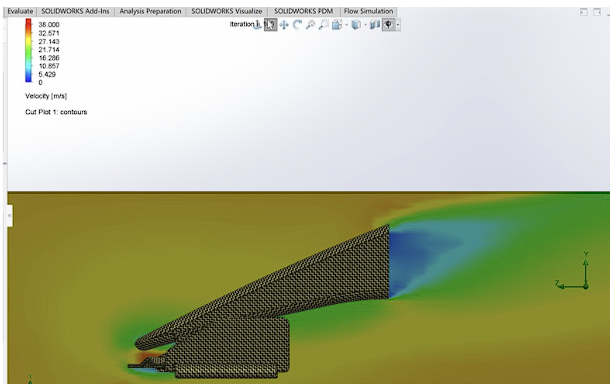Click the velocity color legend bar

(x=28, y=51)
